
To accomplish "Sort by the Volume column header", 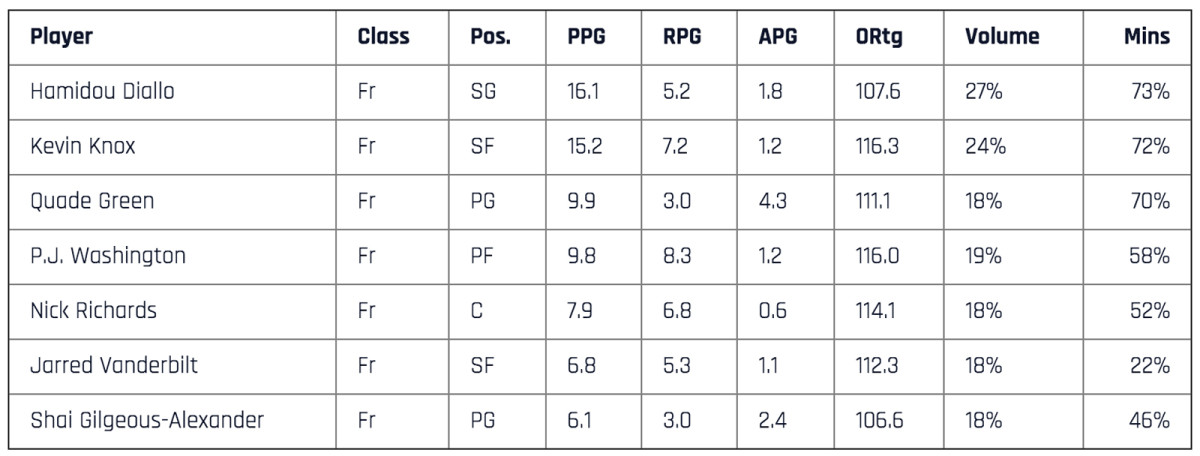I will (x=1002, y=37).
